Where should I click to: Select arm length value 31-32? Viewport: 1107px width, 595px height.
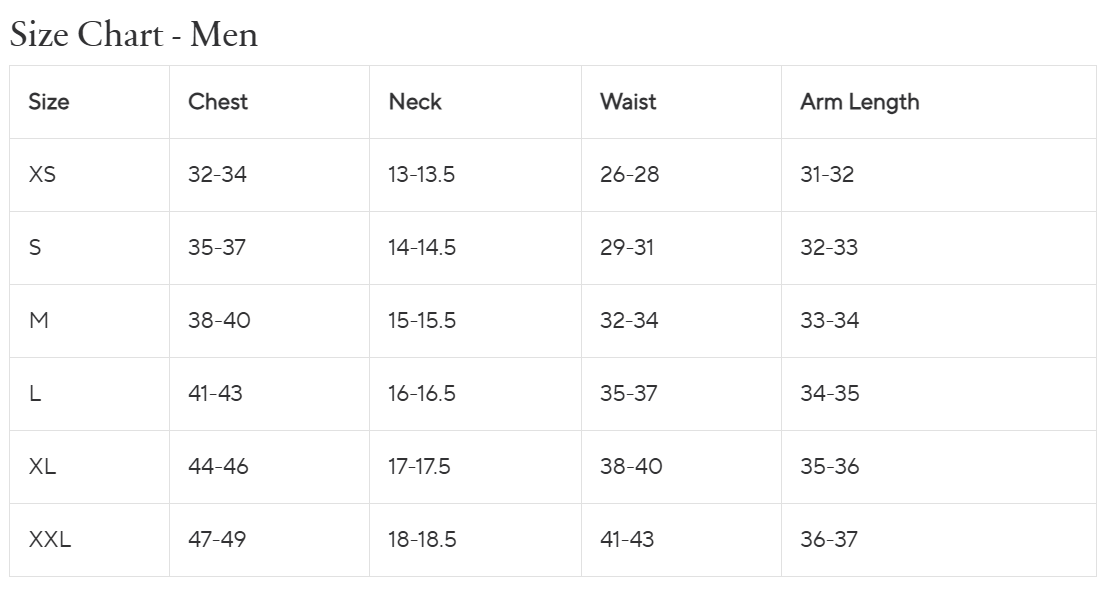coord(827,175)
